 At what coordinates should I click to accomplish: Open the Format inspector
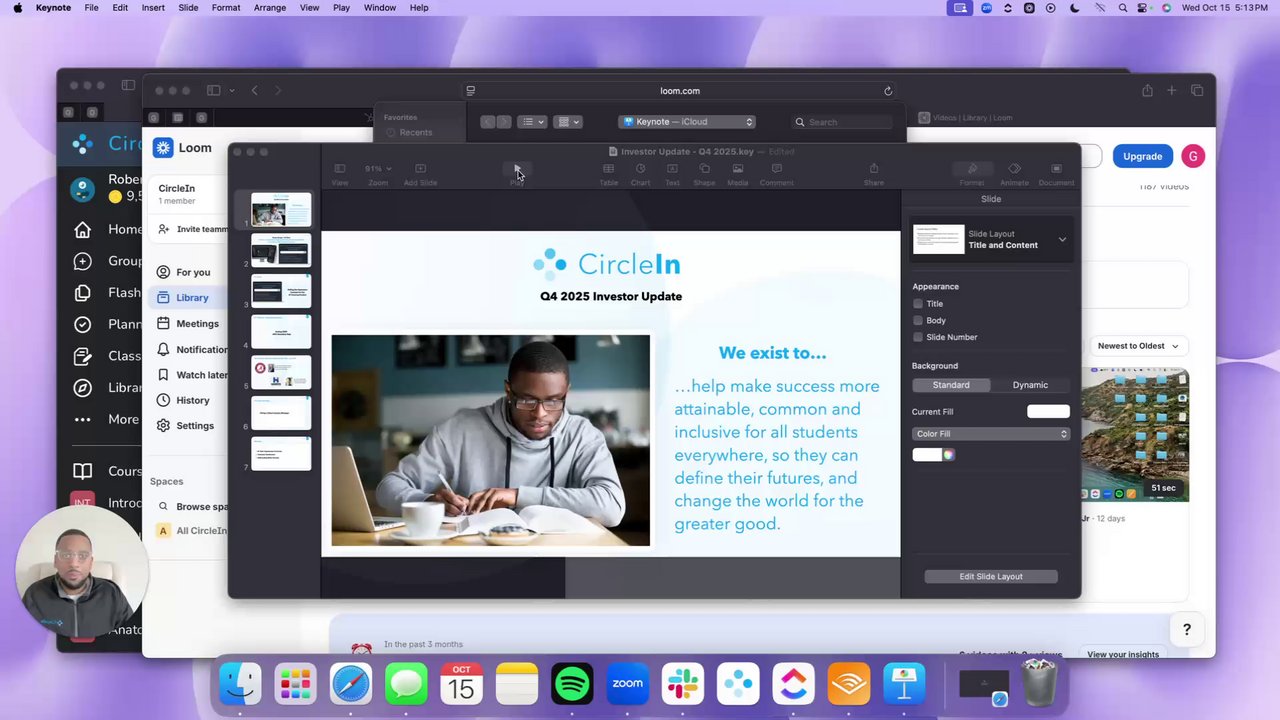972,169
